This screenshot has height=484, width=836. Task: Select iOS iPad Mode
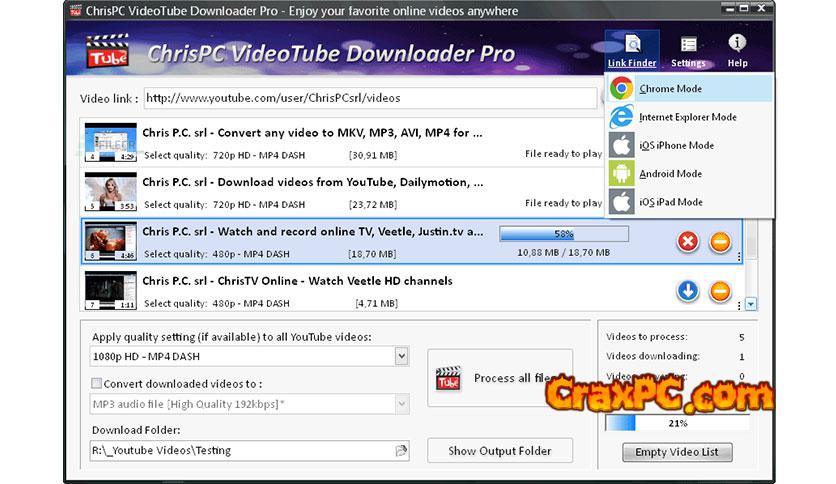(689, 201)
